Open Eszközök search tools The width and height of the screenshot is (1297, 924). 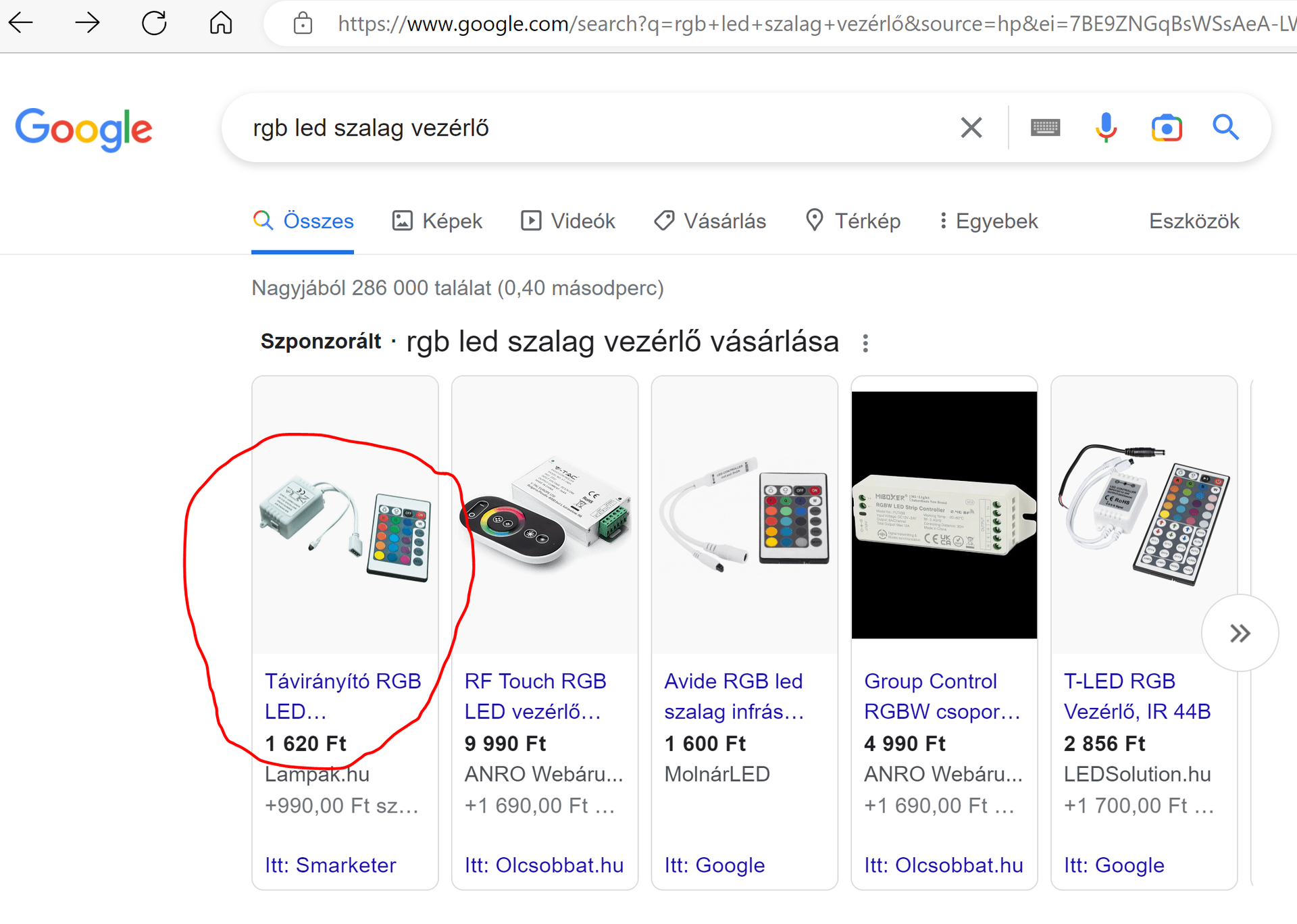click(x=1194, y=221)
